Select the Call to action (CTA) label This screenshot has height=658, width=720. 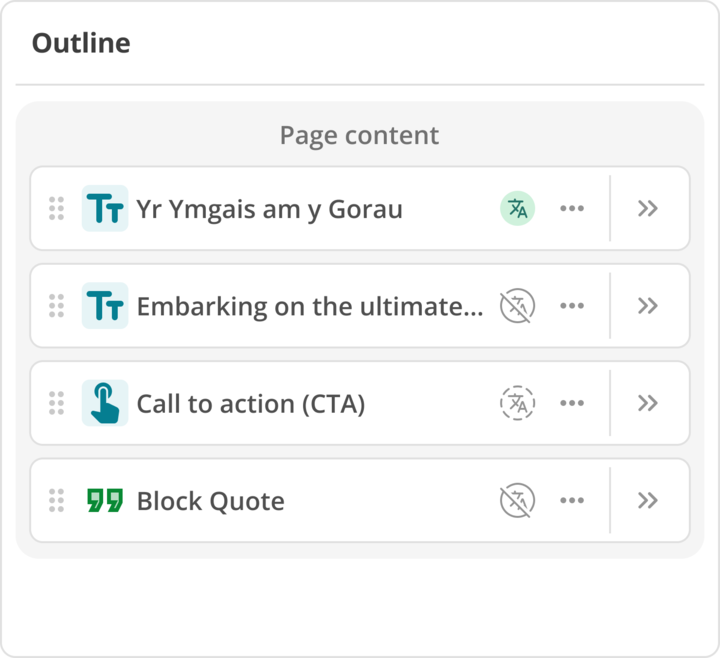click(250, 404)
